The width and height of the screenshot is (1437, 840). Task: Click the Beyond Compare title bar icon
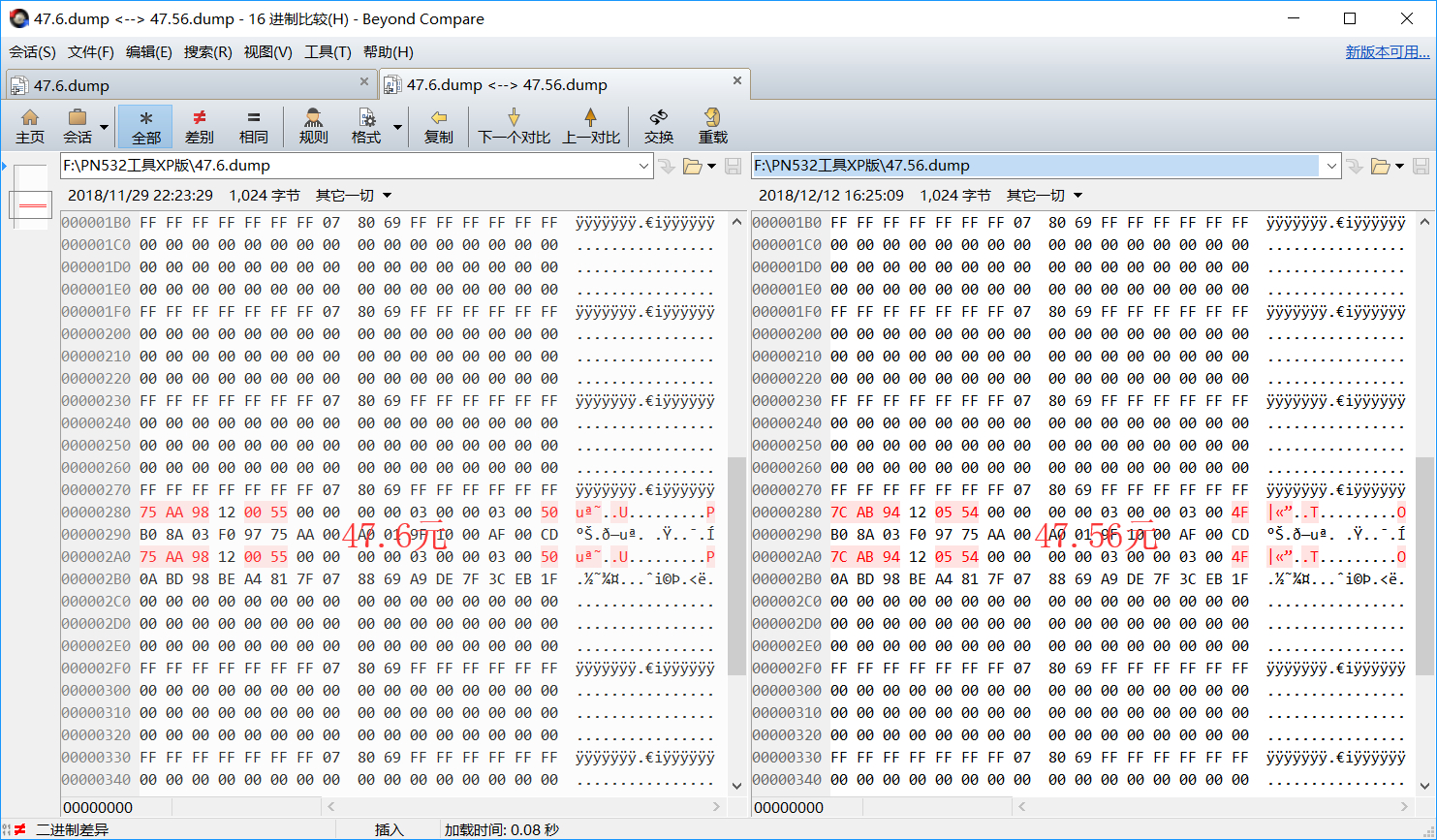(18, 18)
